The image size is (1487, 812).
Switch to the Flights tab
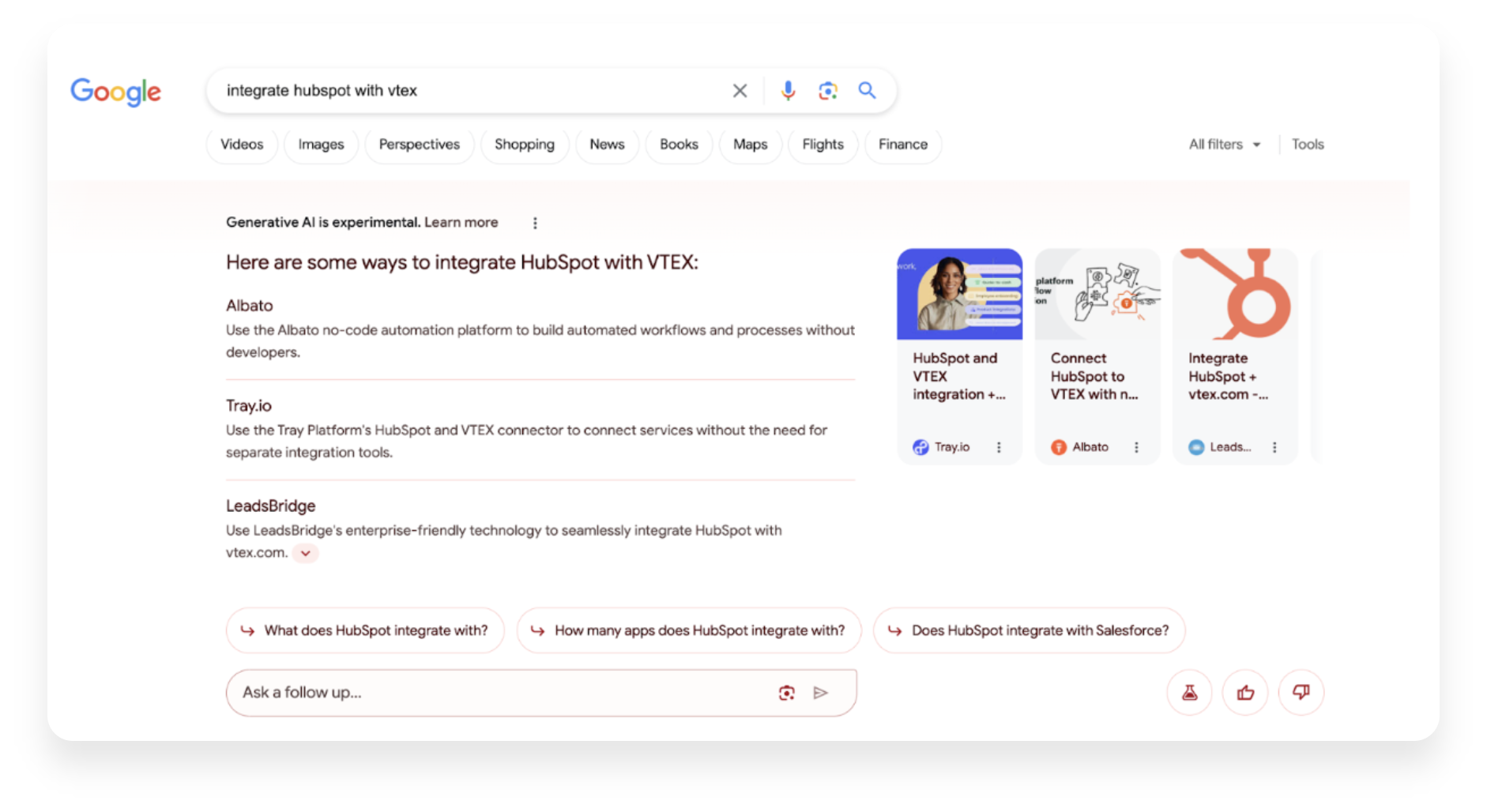click(x=823, y=145)
